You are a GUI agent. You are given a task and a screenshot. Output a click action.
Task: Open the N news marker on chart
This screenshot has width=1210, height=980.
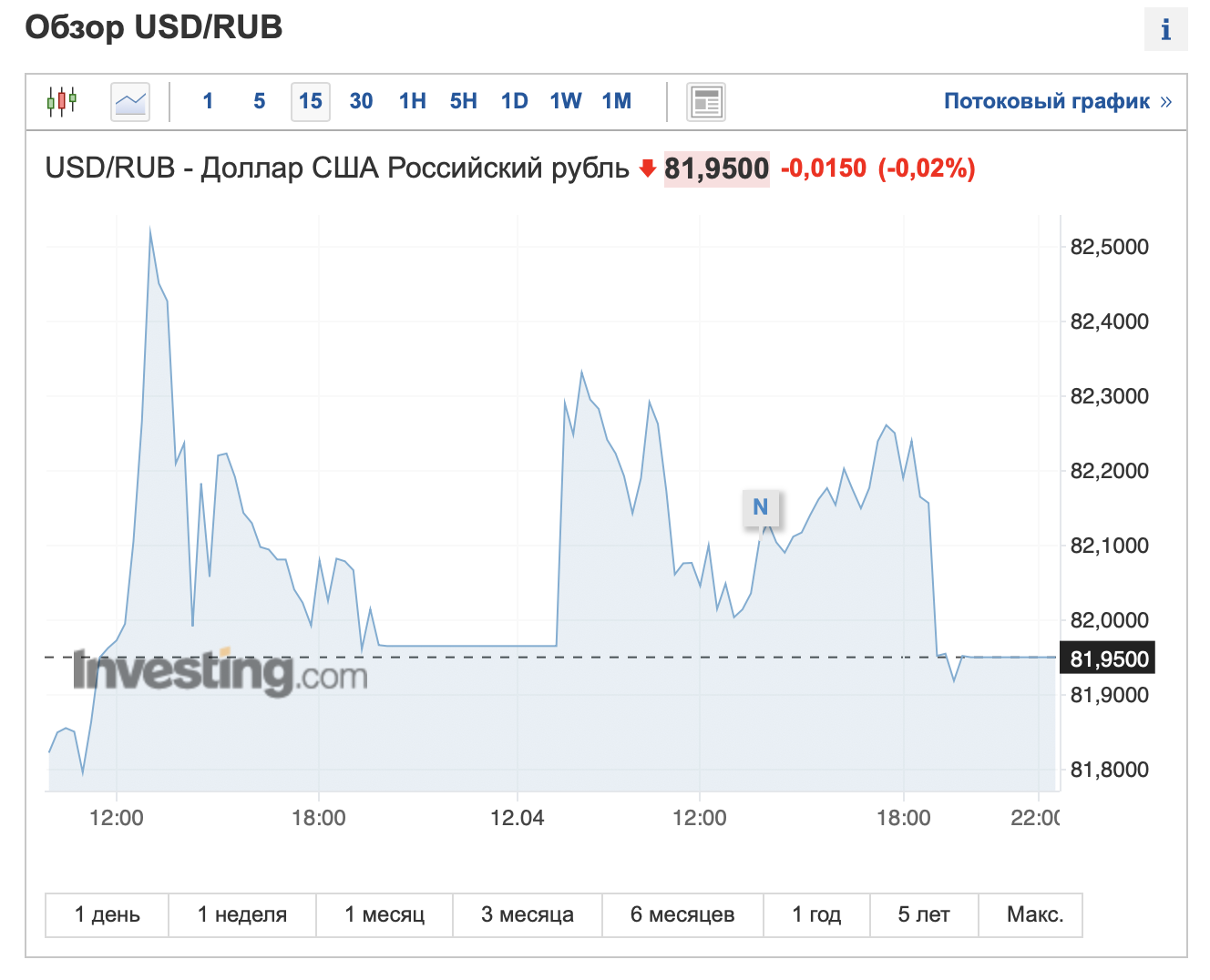pyautogui.click(x=760, y=507)
